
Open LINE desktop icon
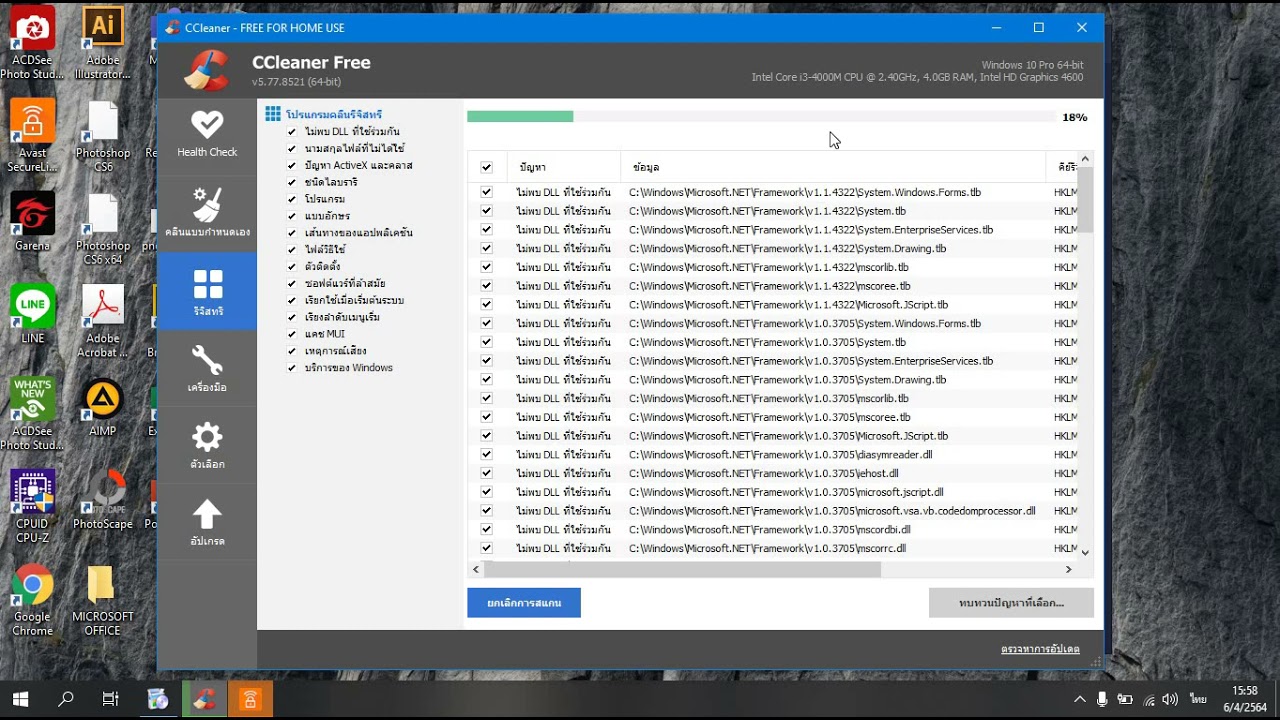32,314
